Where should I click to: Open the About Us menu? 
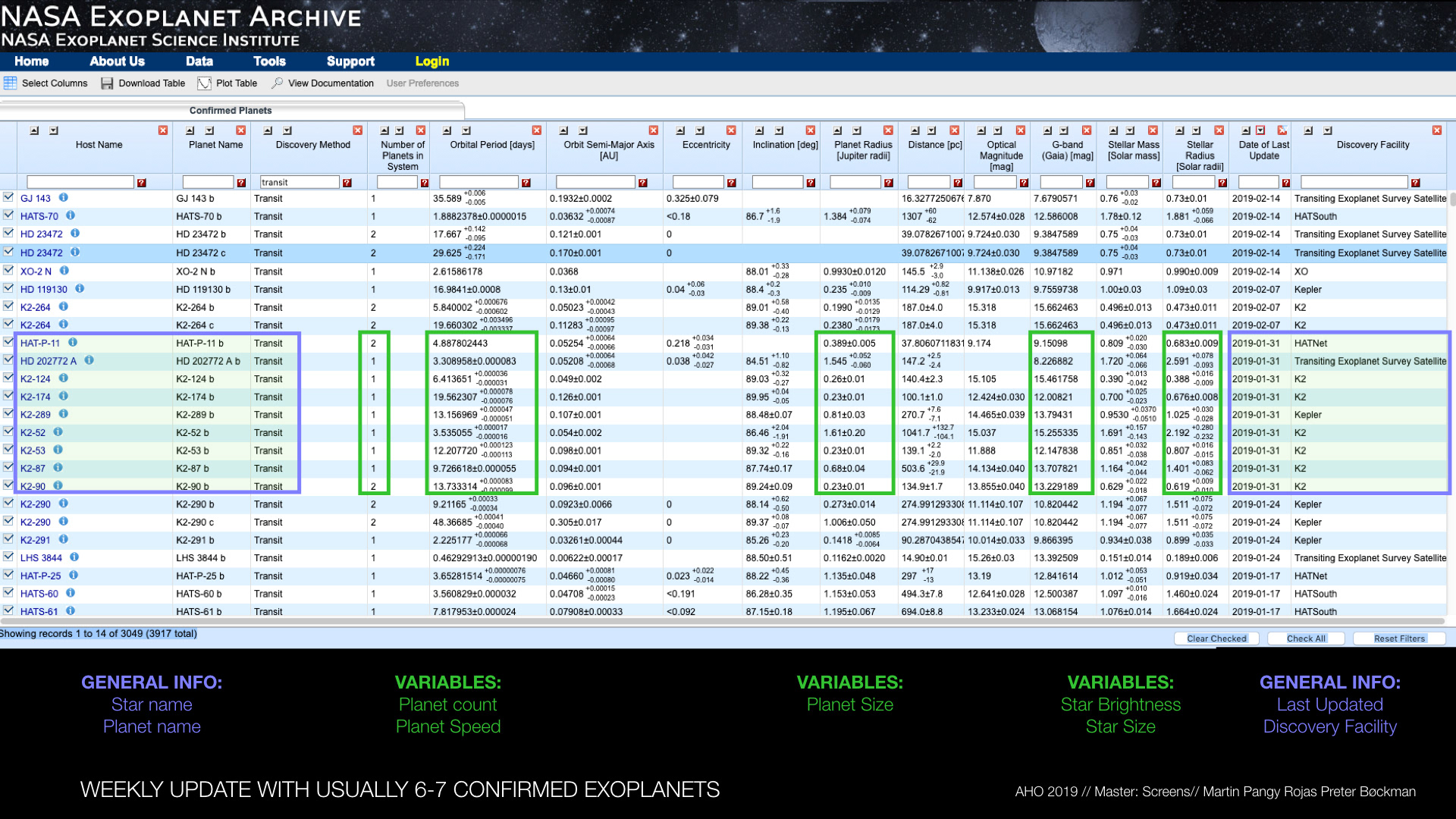coord(117,61)
